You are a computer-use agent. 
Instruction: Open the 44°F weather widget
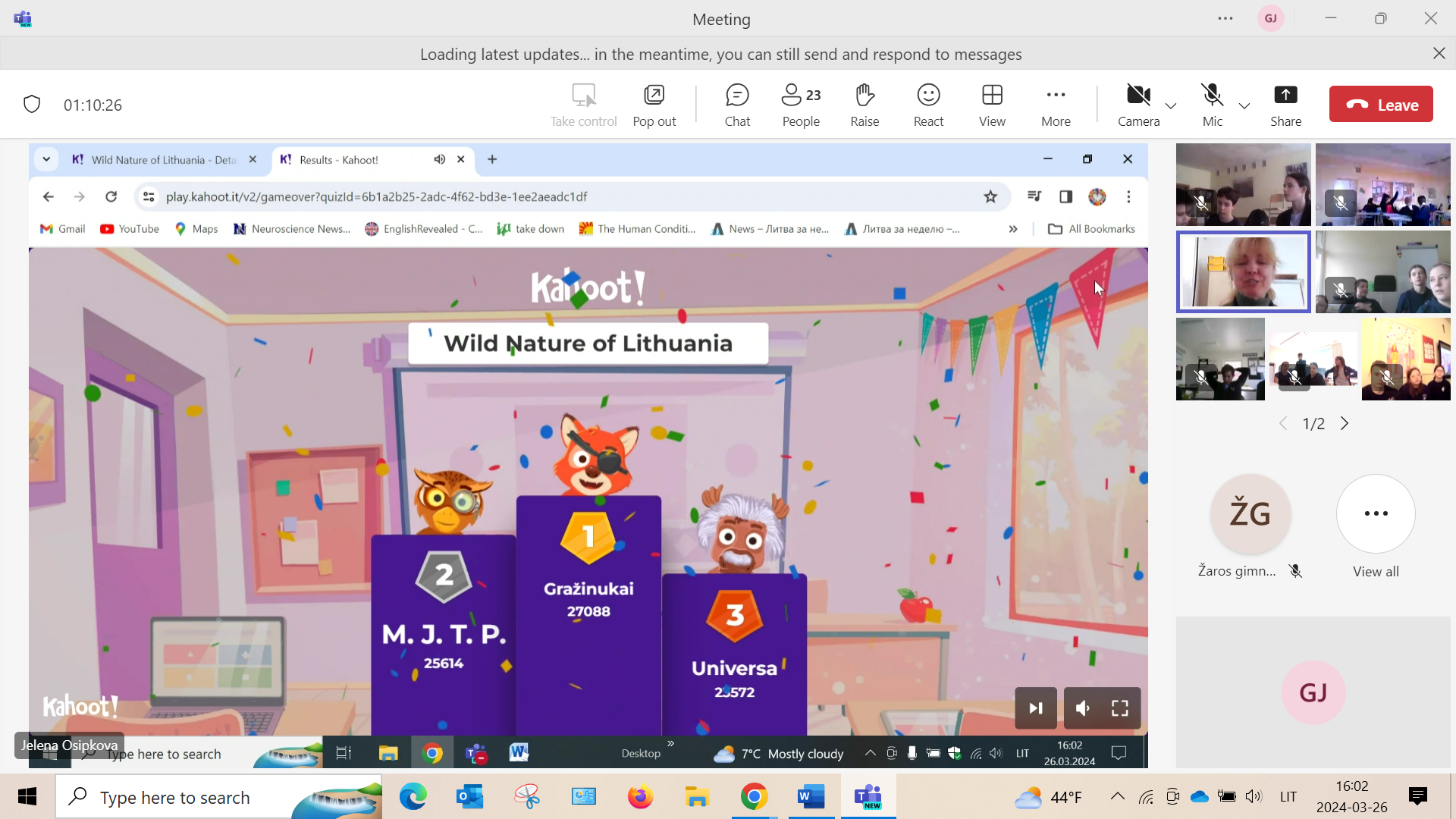1048,797
